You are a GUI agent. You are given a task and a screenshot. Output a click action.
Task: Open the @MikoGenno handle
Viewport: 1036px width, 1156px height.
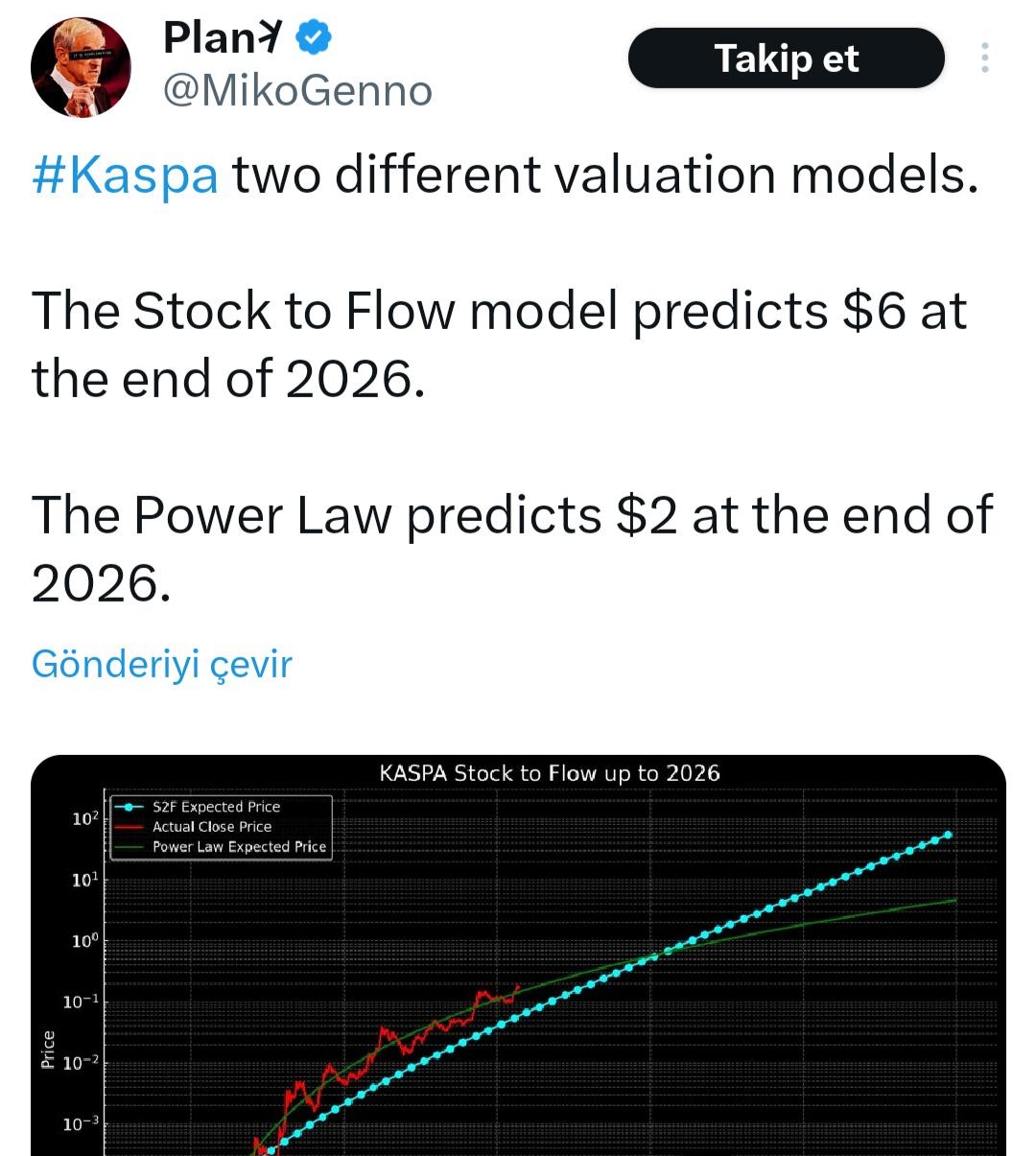pos(297,91)
